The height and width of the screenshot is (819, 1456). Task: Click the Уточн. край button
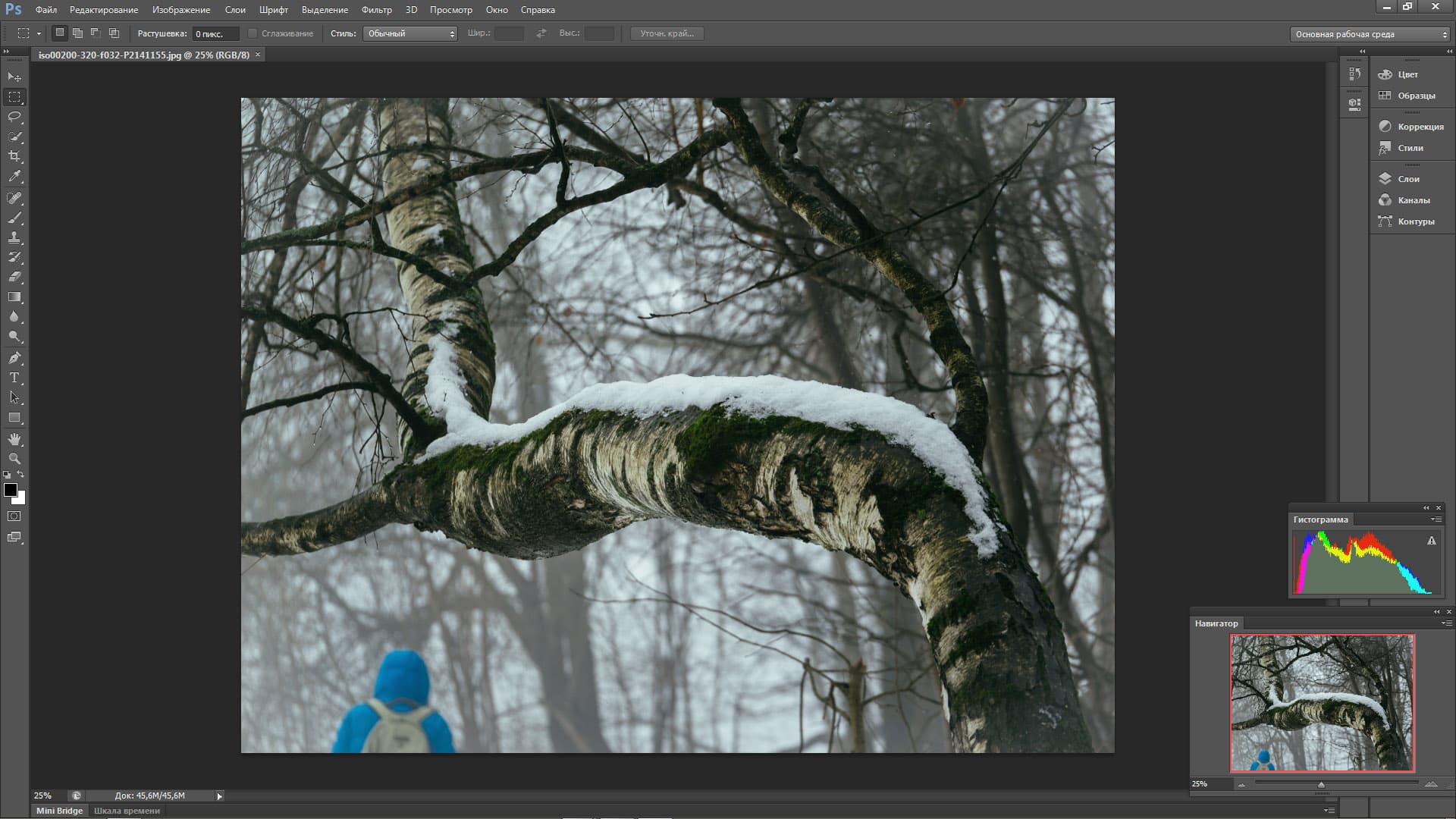click(667, 33)
